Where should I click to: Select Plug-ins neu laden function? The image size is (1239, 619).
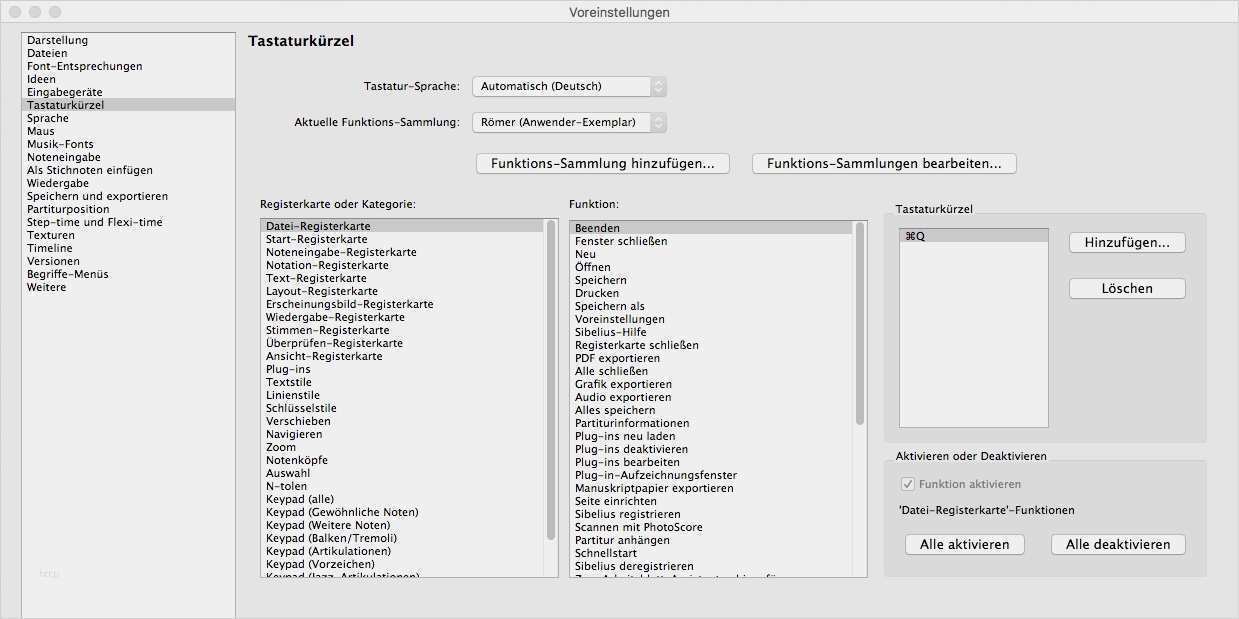(712, 437)
